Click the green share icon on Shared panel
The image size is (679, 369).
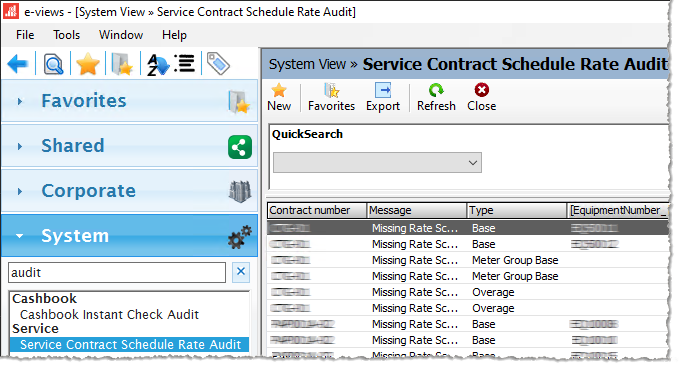tap(240, 147)
